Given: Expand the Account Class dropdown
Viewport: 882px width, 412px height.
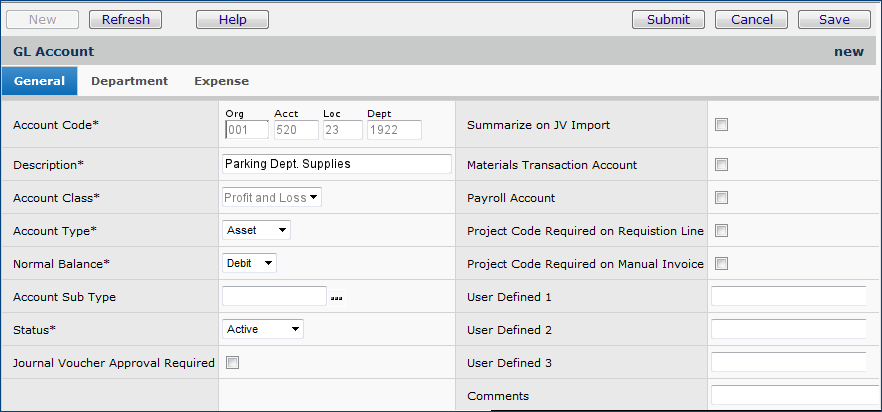Looking at the screenshot, I should tap(271, 198).
